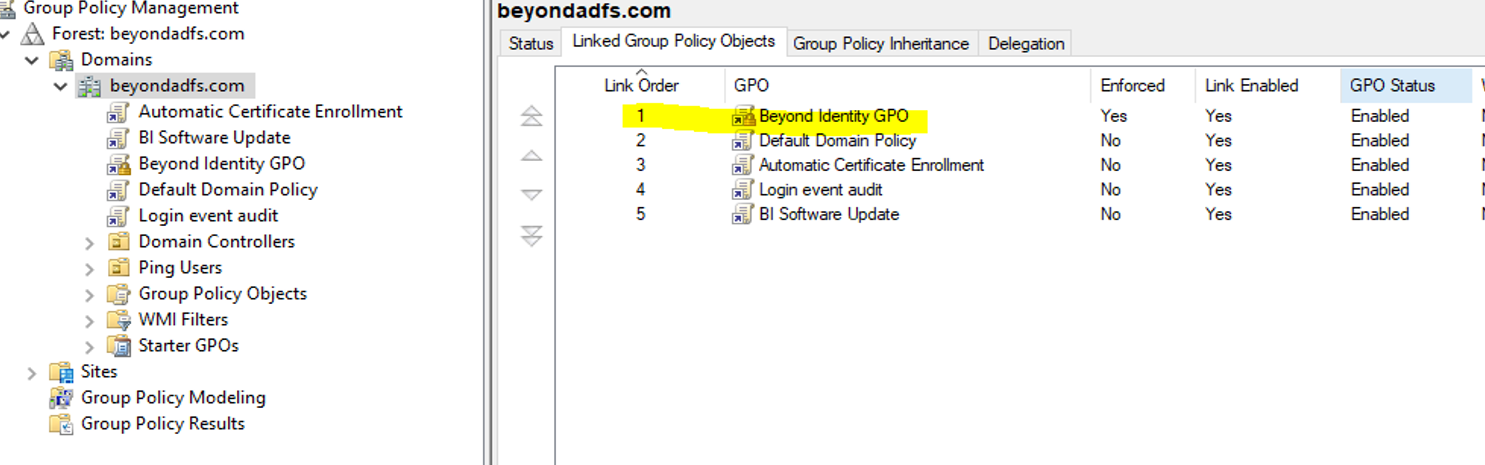Click the Beyond Identity GPO lock icon in tree

(x=119, y=163)
